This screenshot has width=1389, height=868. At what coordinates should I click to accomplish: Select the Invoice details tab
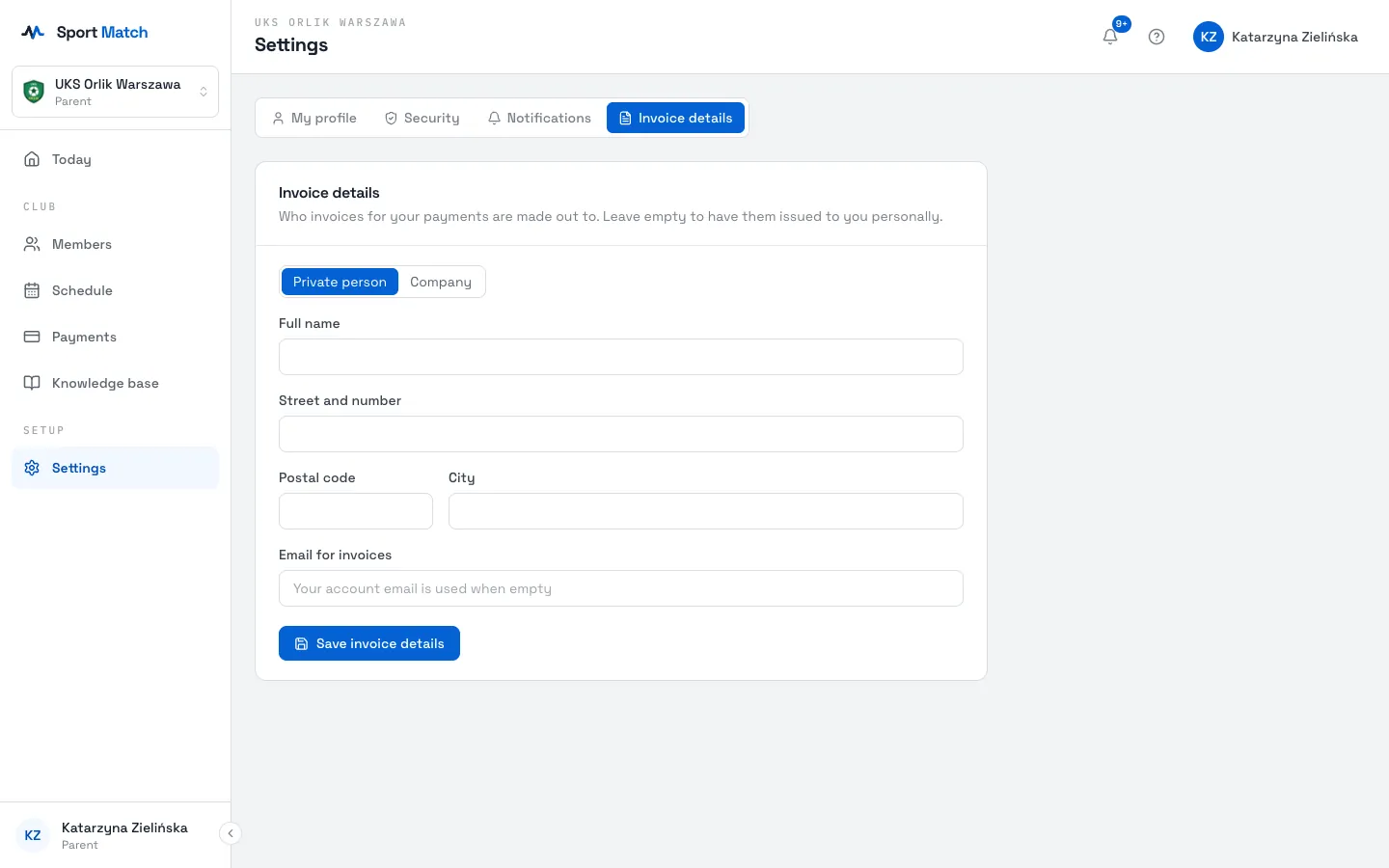pos(675,118)
